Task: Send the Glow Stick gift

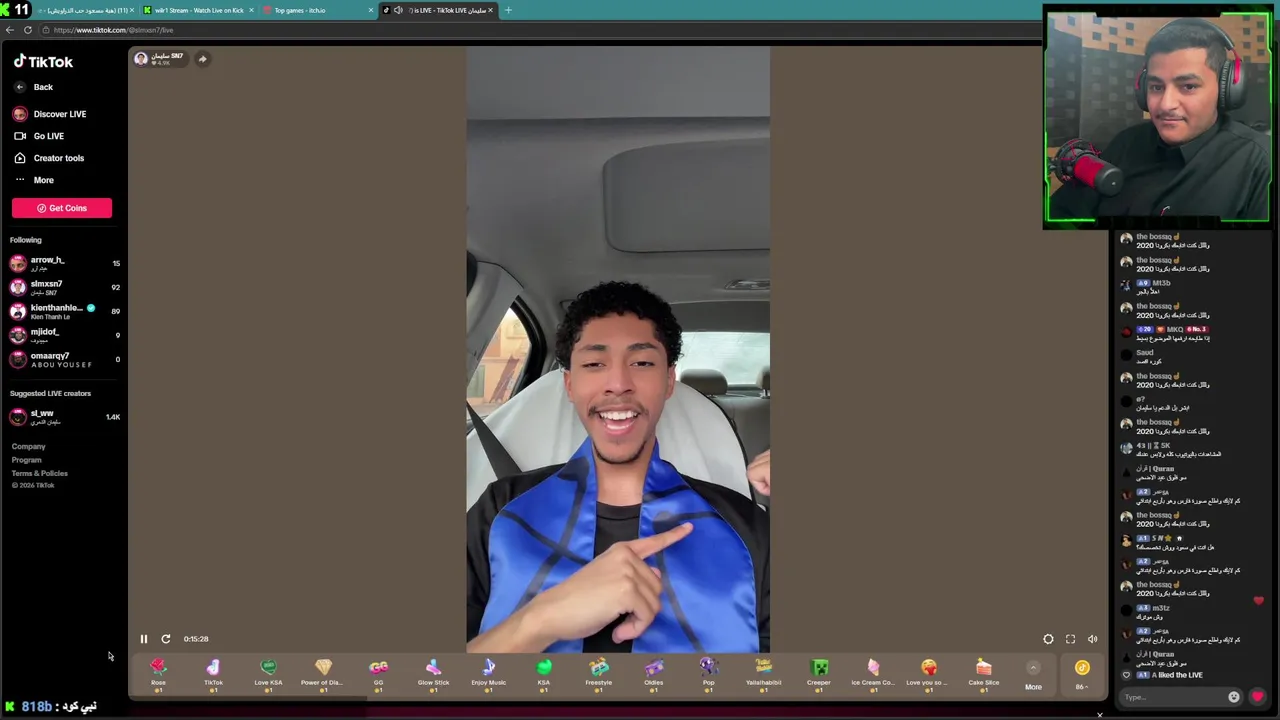Action: tap(433, 674)
